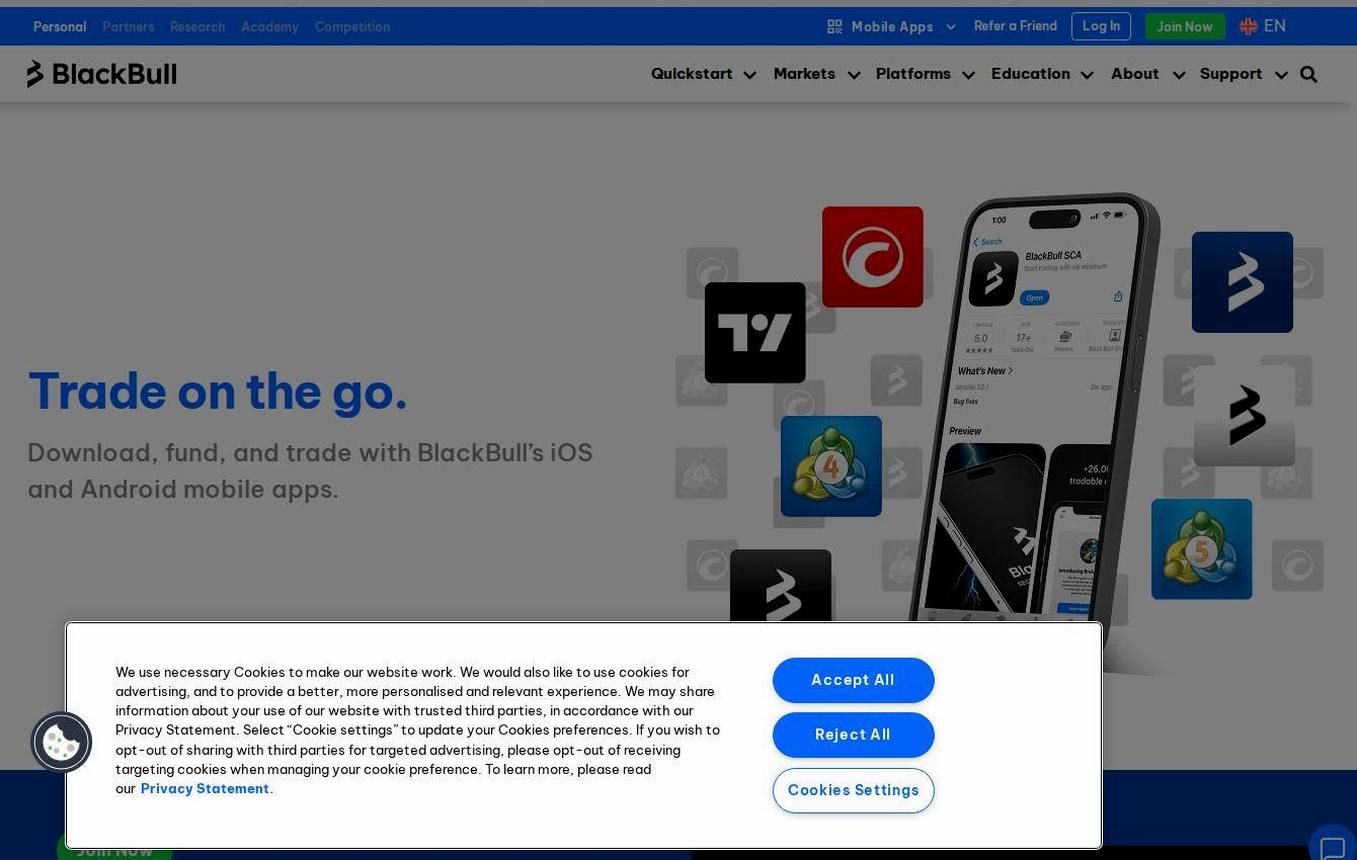1357x860 pixels.
Task: Click the TradingView TV app tile
Action: coord(755,333)
